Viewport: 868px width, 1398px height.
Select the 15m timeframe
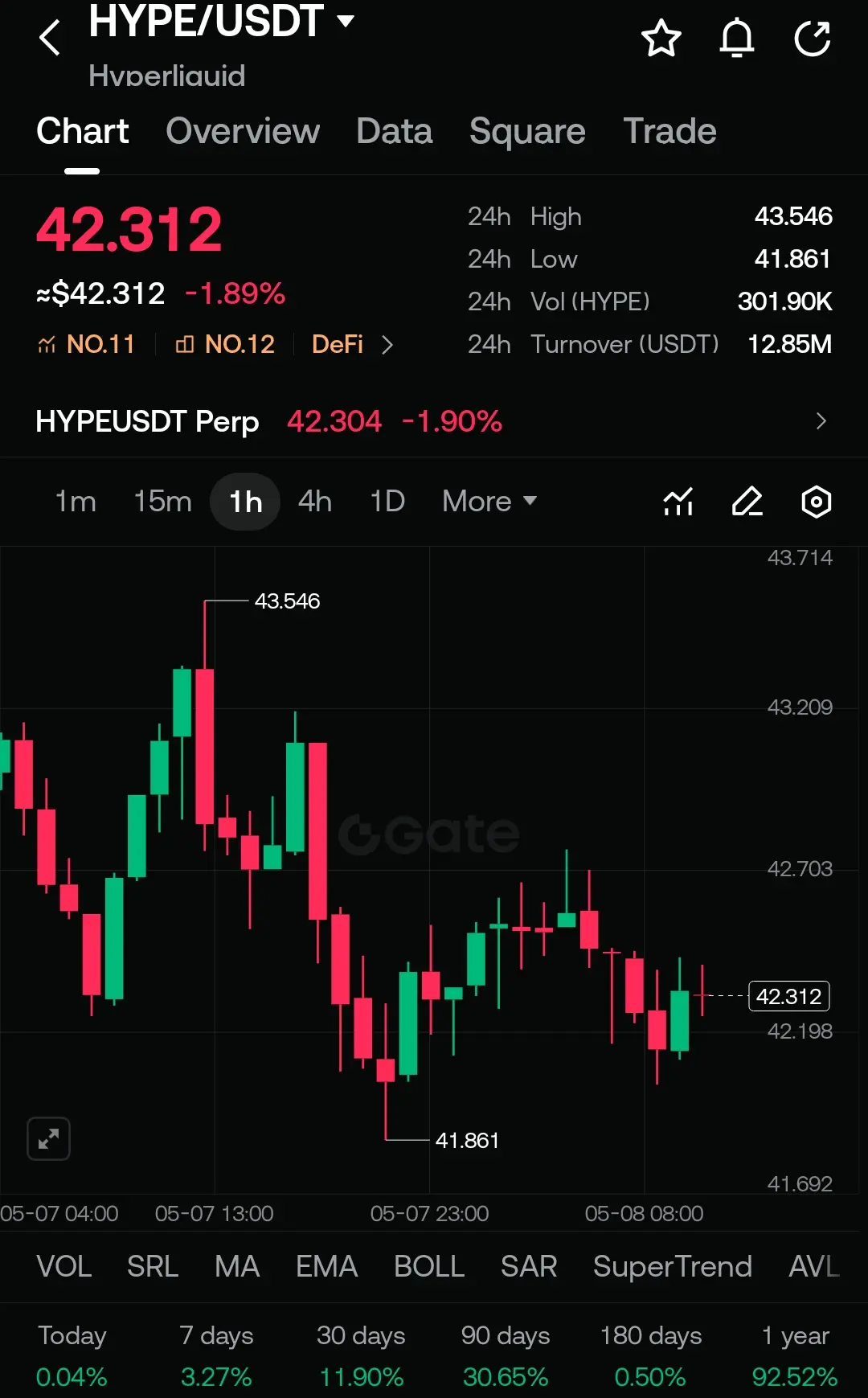pyautogui.click(x=162, y=502)
